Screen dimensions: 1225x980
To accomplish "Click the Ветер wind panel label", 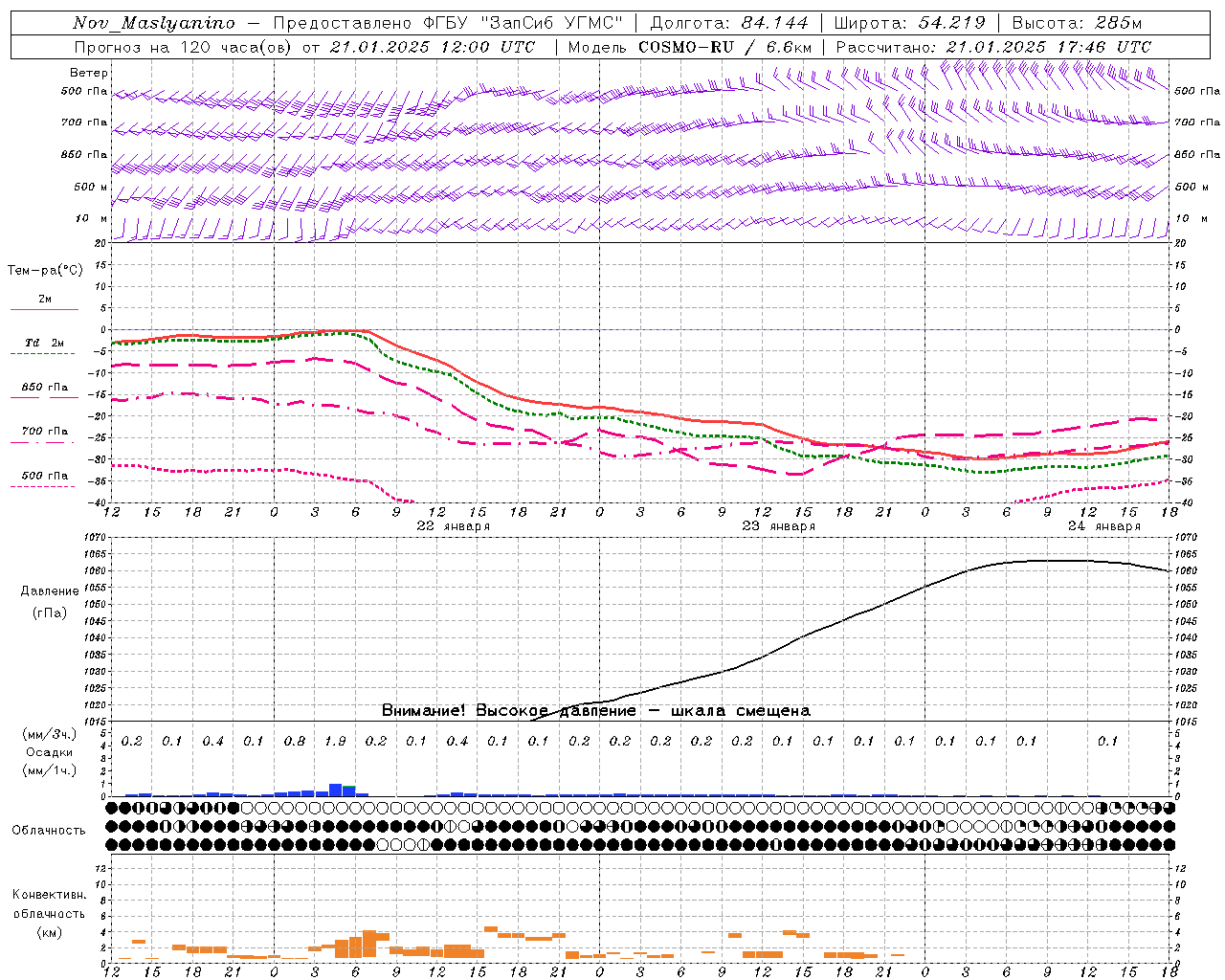I will [89, 73].
